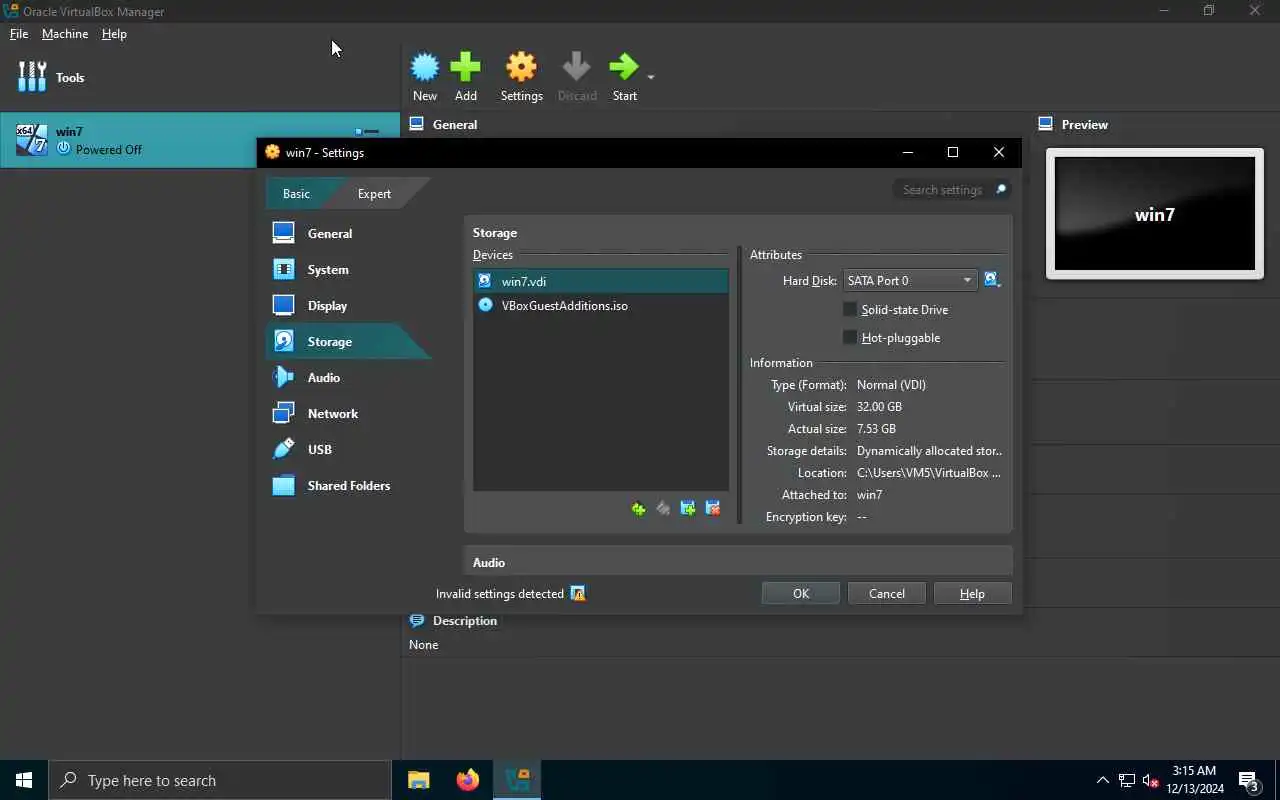This screenshot has height=800, width=1280.
Task: Click the OK button
Action: pyautogui.click(x=801, y=593)
